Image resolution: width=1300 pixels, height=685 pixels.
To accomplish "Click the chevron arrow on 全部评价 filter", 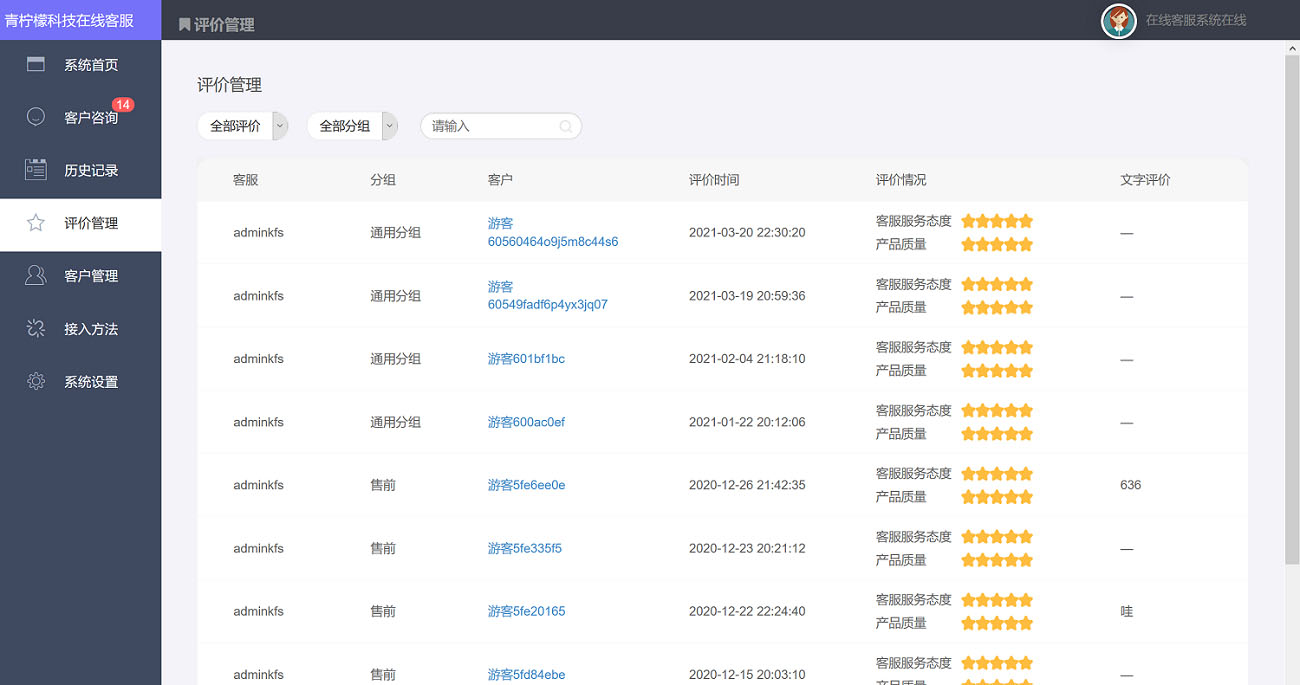I will click(280, 126).
